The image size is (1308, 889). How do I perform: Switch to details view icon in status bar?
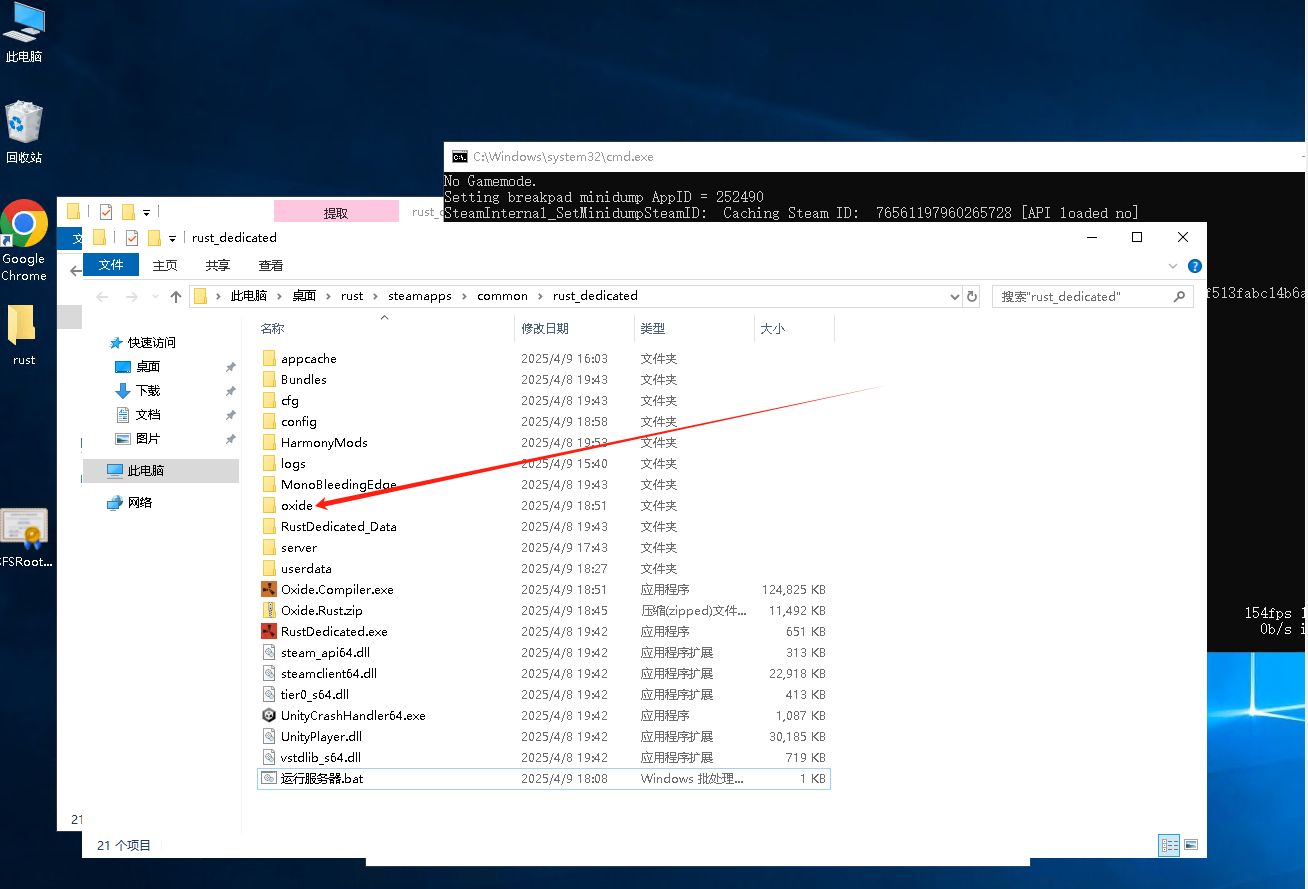(x=1169, y=845)
